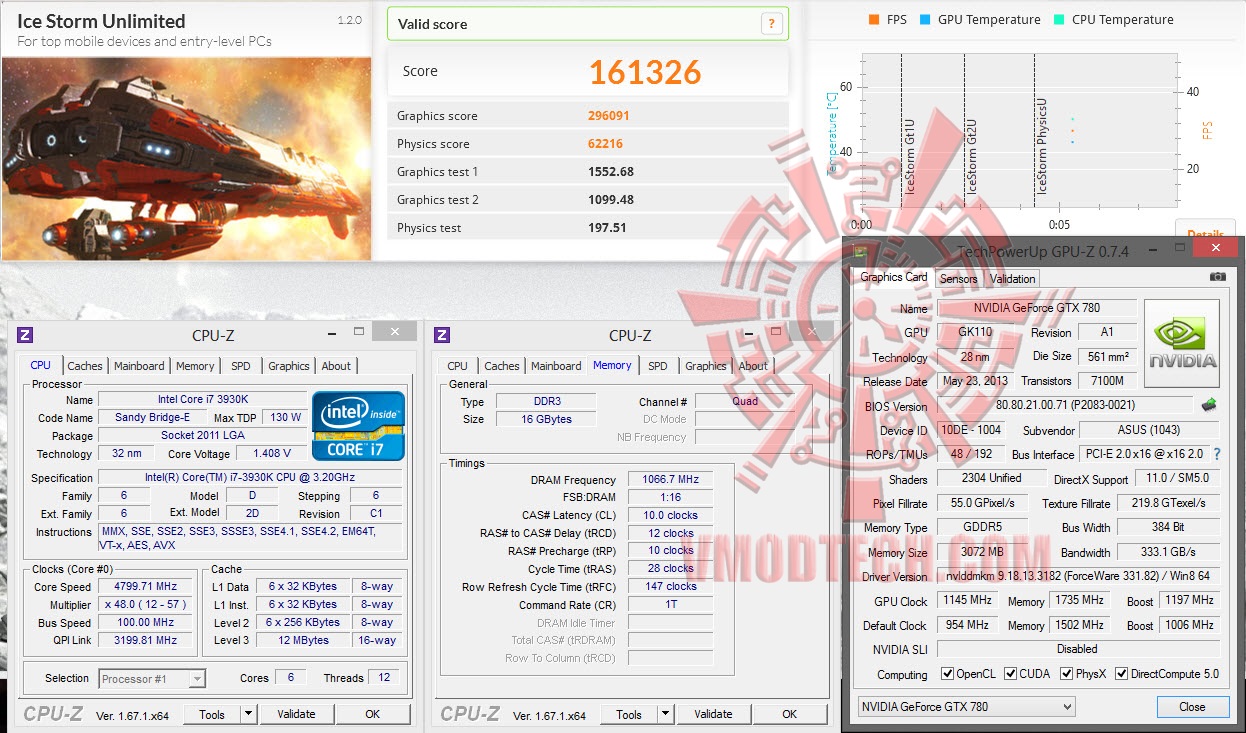This screenshot has width=1246, height=733.
Task: Switch to Caches tab in left CPU-Z
Action: coord(85,366)
